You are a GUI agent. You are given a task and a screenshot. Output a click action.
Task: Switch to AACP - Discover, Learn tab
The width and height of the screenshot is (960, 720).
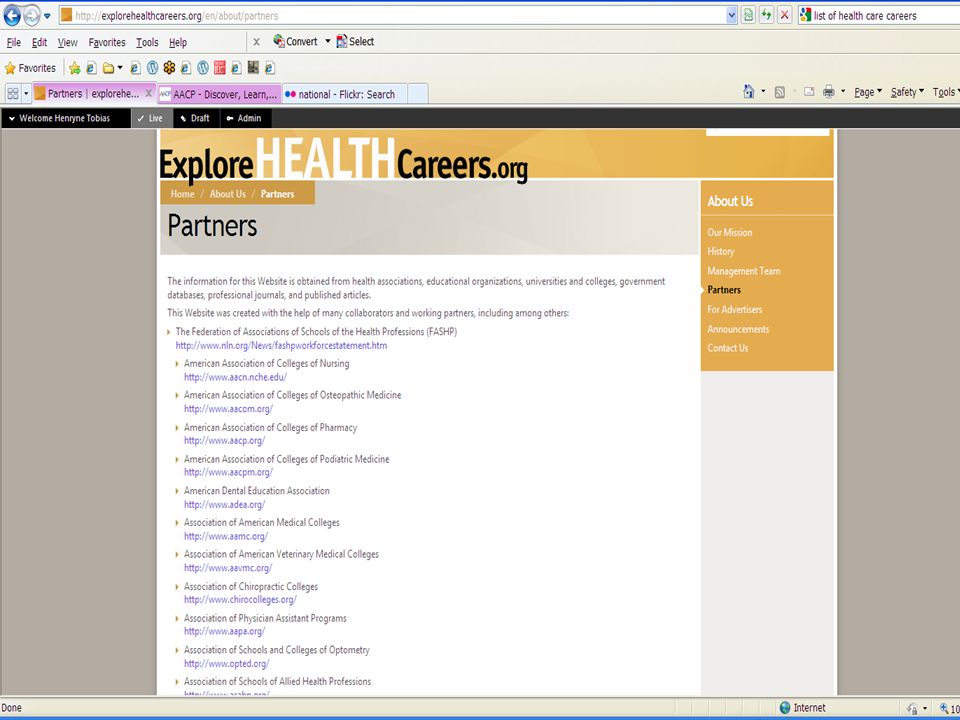219,94
